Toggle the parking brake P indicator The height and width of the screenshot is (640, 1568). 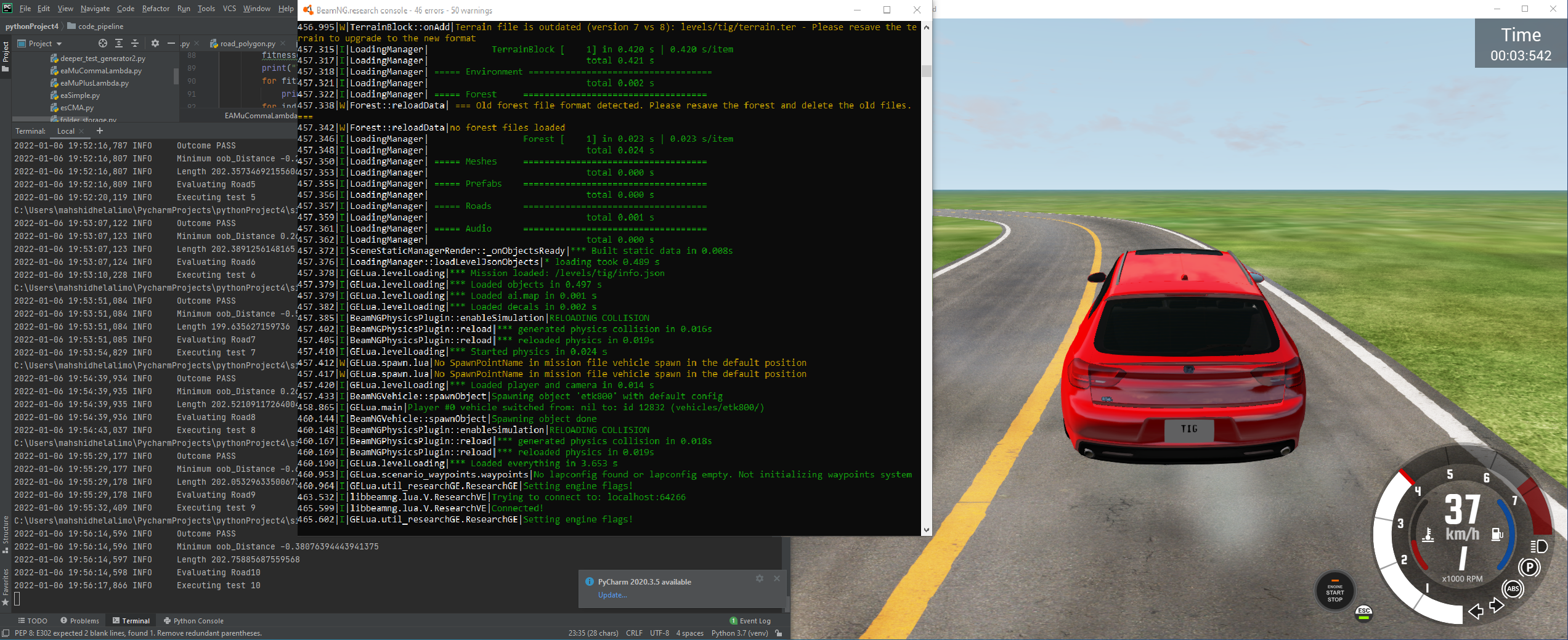pyautogui.click(x=1529, y=567)
